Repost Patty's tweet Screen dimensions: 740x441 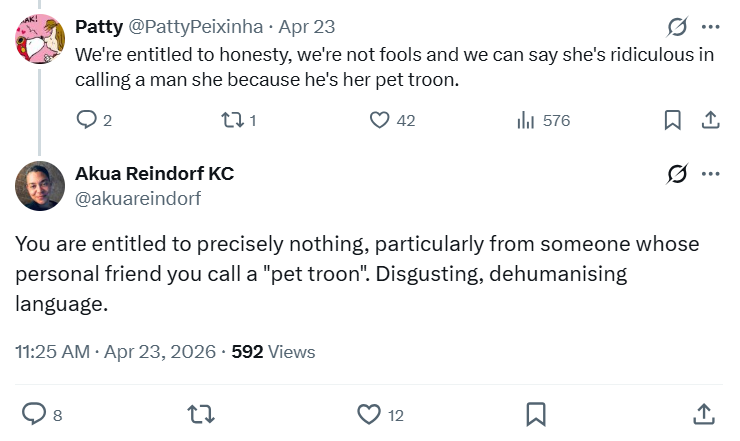[231, 120]
